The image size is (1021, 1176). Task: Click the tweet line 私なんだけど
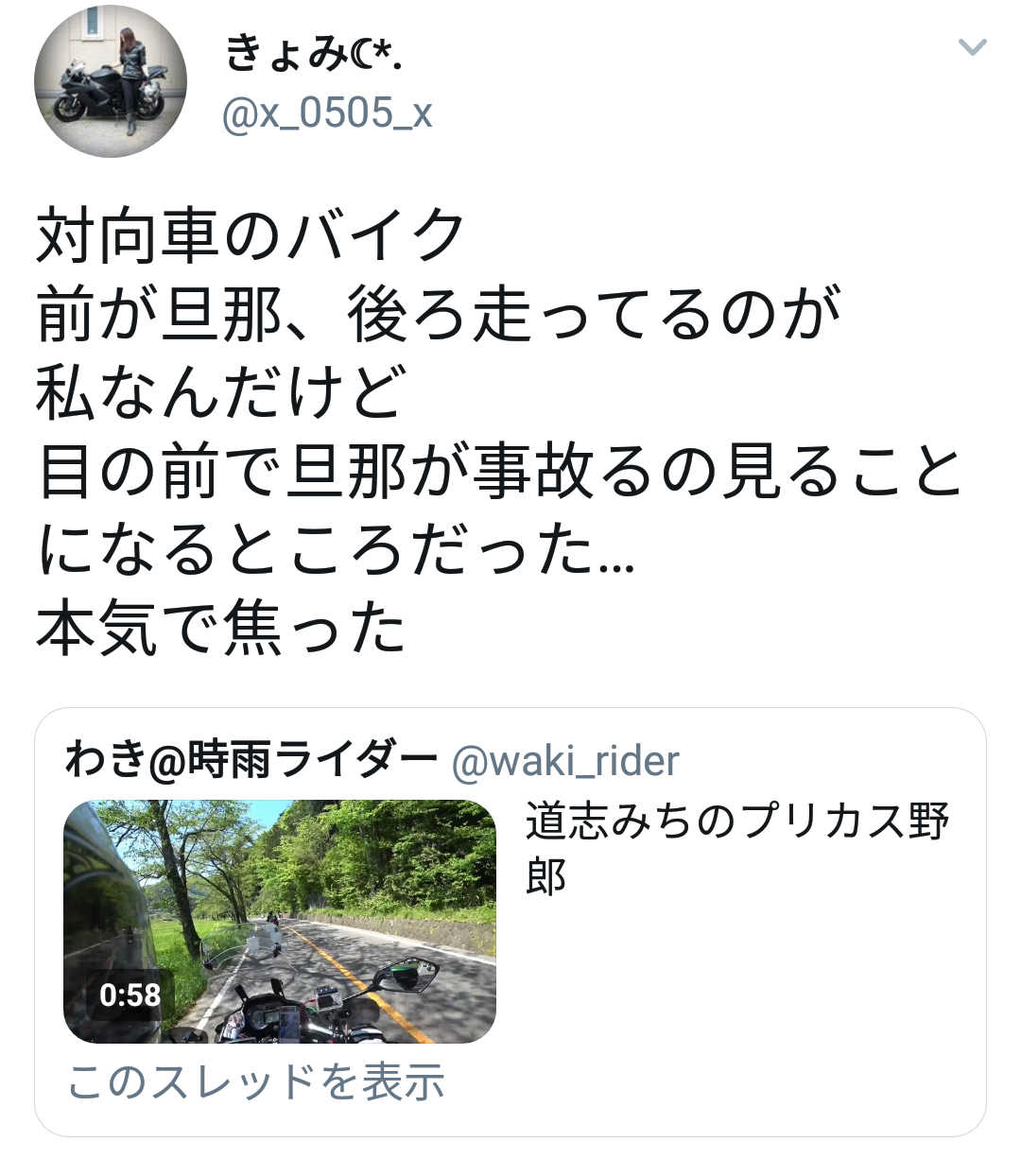click(222, 393)
